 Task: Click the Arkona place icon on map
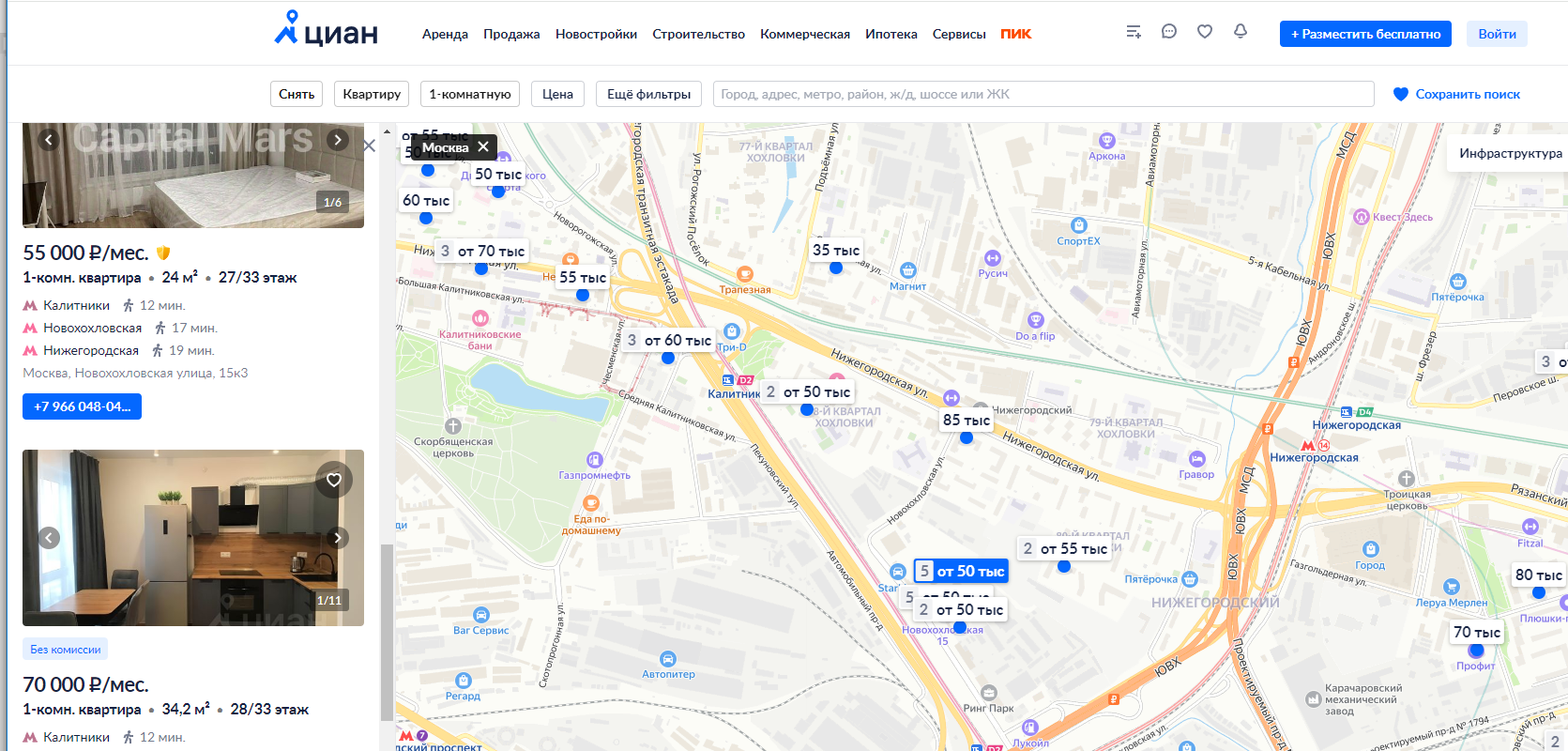pos(1107,141)
